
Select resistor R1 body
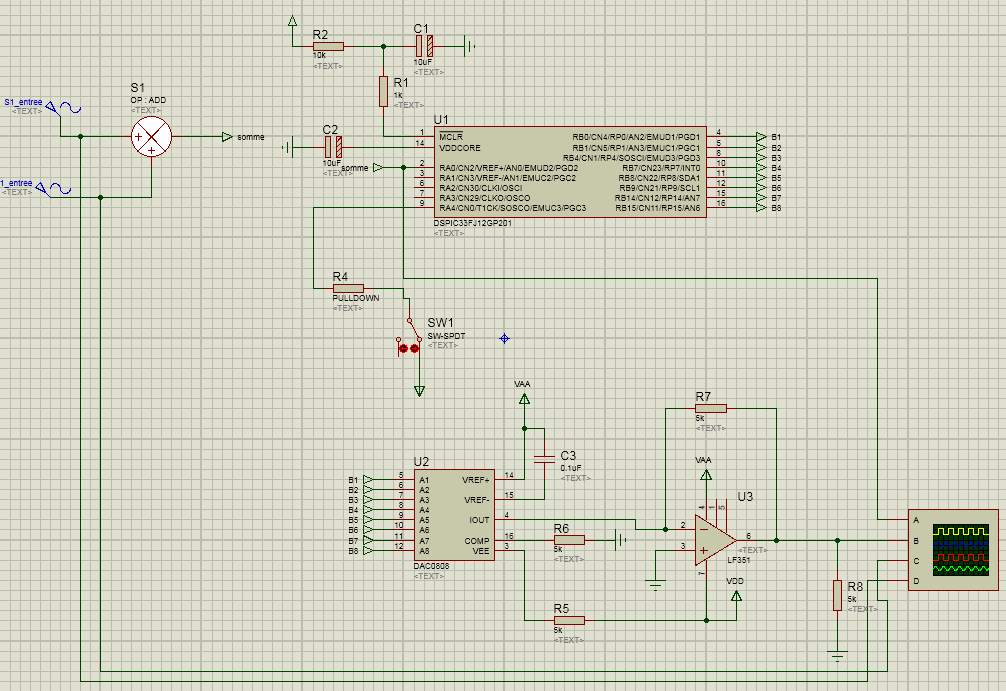(x=384, y=91)
